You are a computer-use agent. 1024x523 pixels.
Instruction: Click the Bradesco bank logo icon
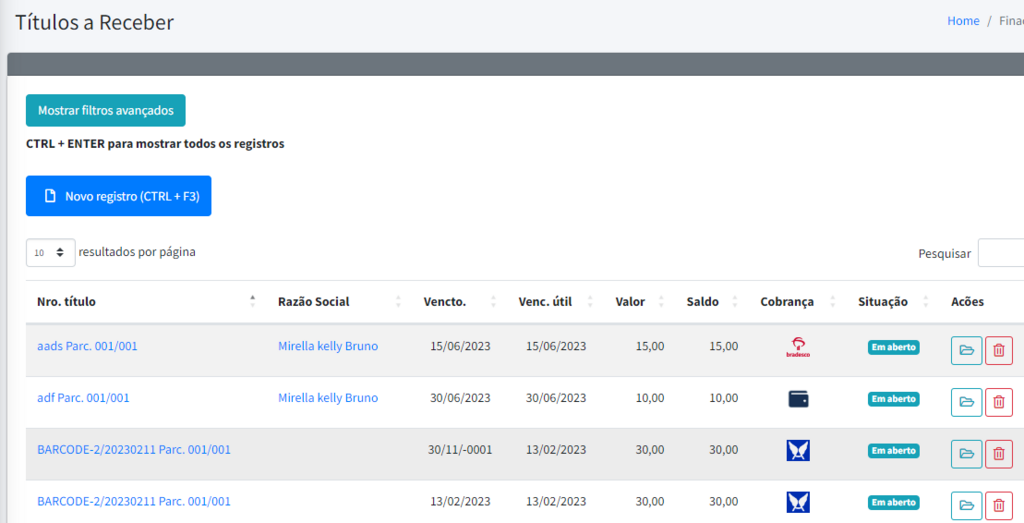tap(797, 347)
